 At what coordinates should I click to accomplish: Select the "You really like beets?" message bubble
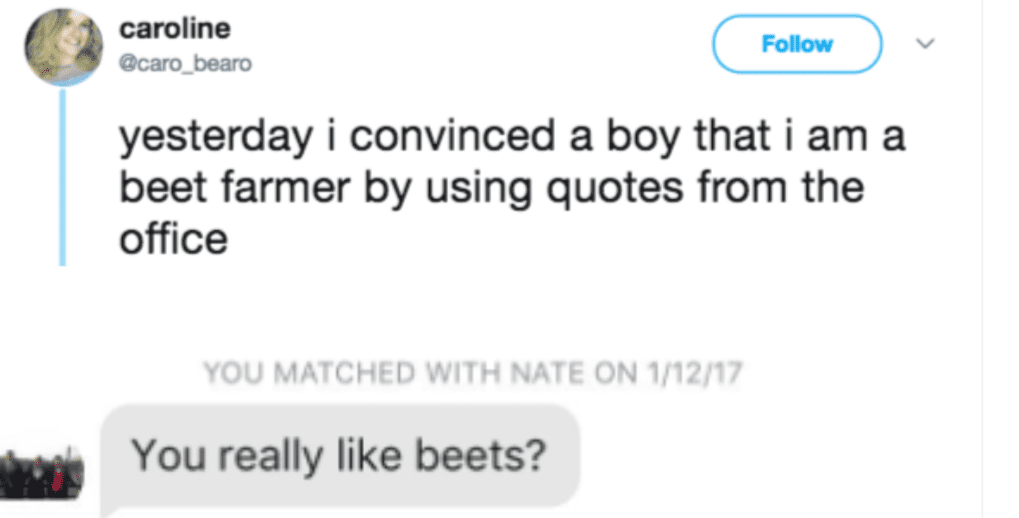(x=340, y=456)
